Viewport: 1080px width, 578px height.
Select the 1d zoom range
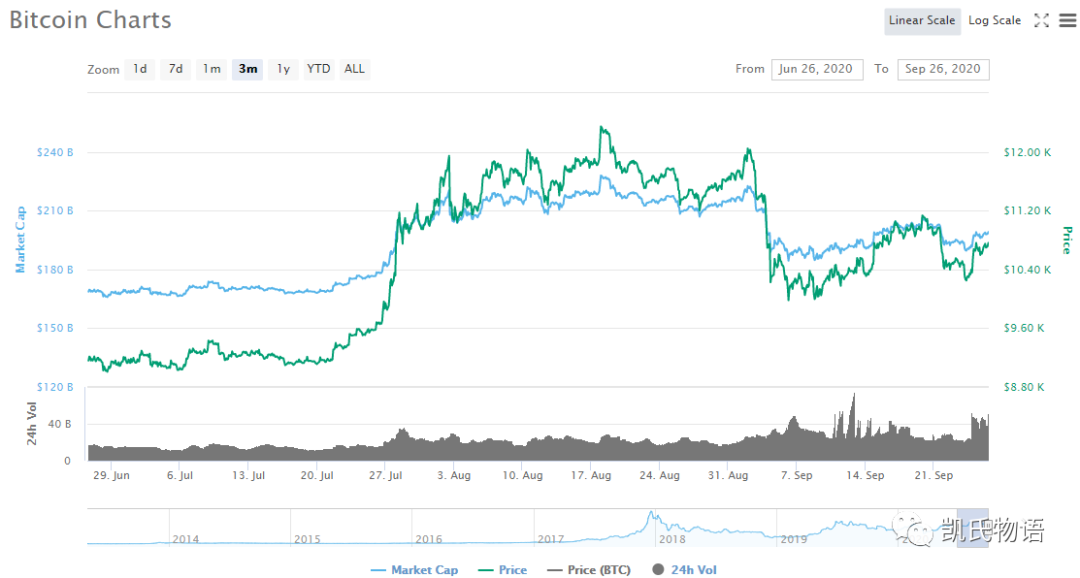tap(140, 69)
